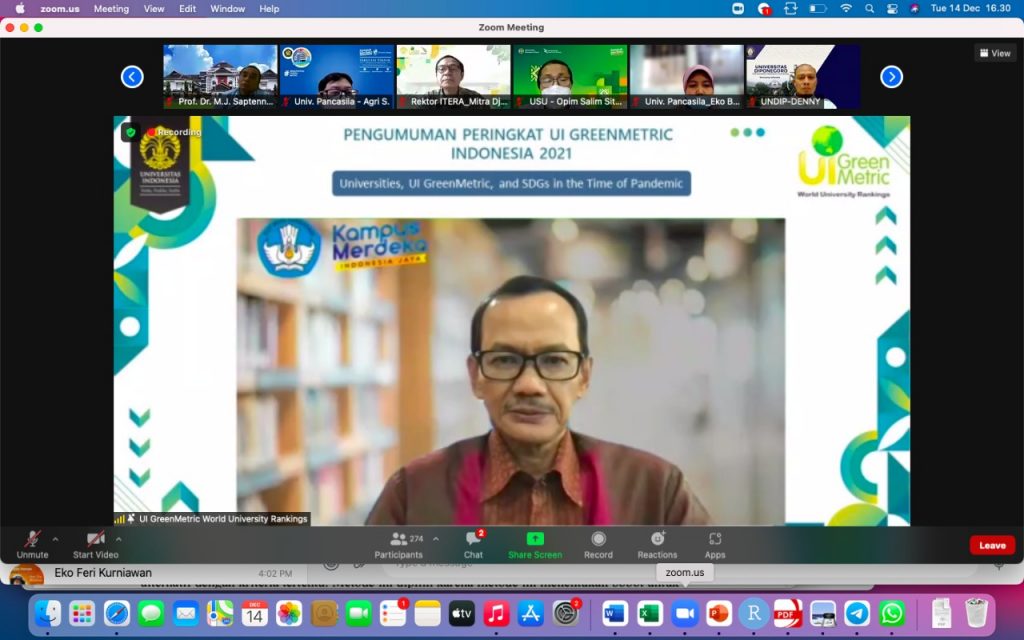Open the Meeting menu

[111, 8]
